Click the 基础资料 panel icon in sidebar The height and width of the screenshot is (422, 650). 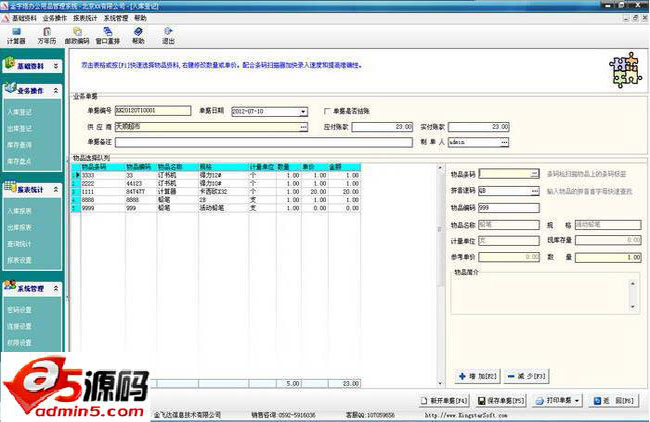pos(10,64)
